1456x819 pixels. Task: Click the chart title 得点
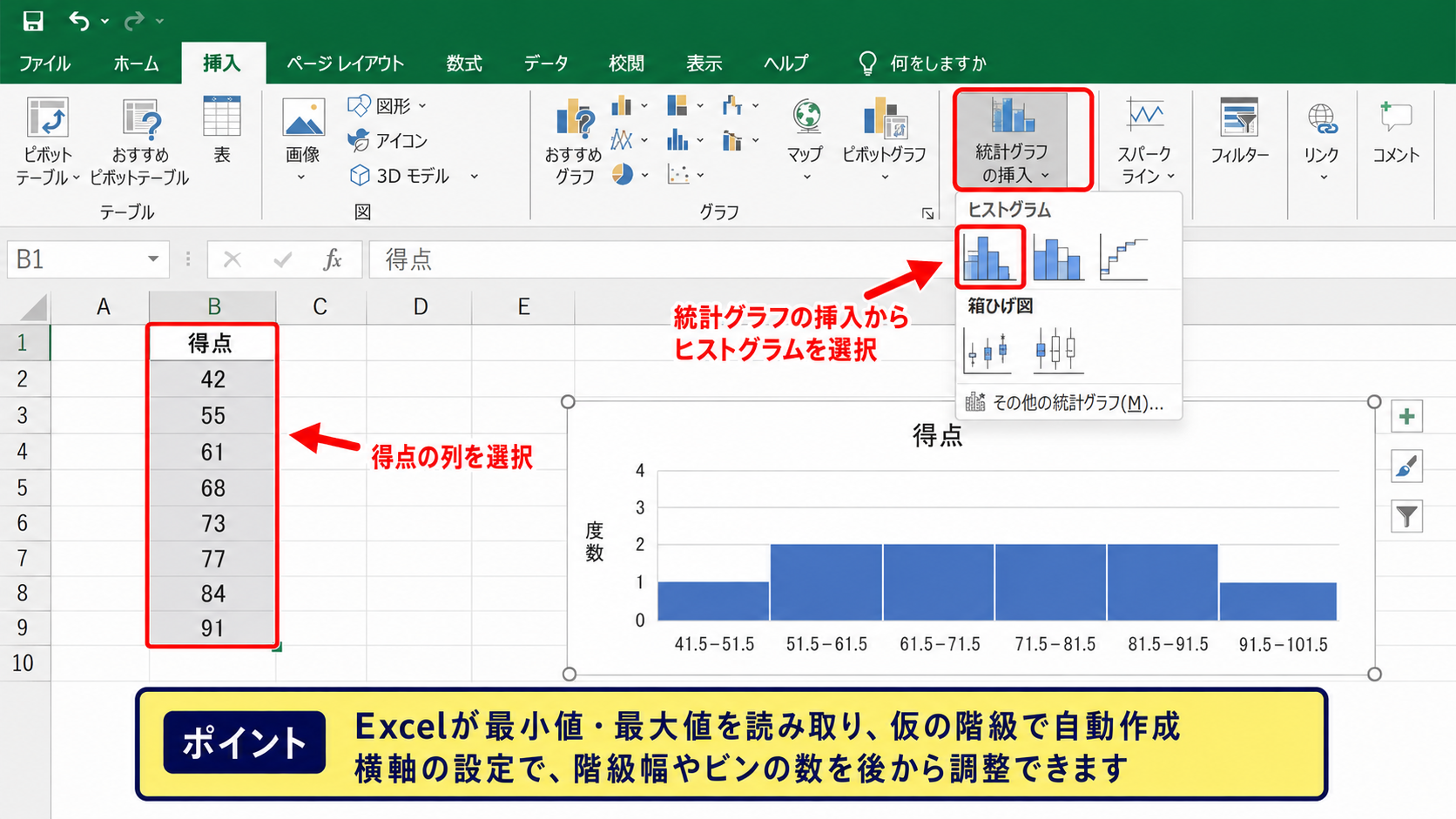point(937,435)
